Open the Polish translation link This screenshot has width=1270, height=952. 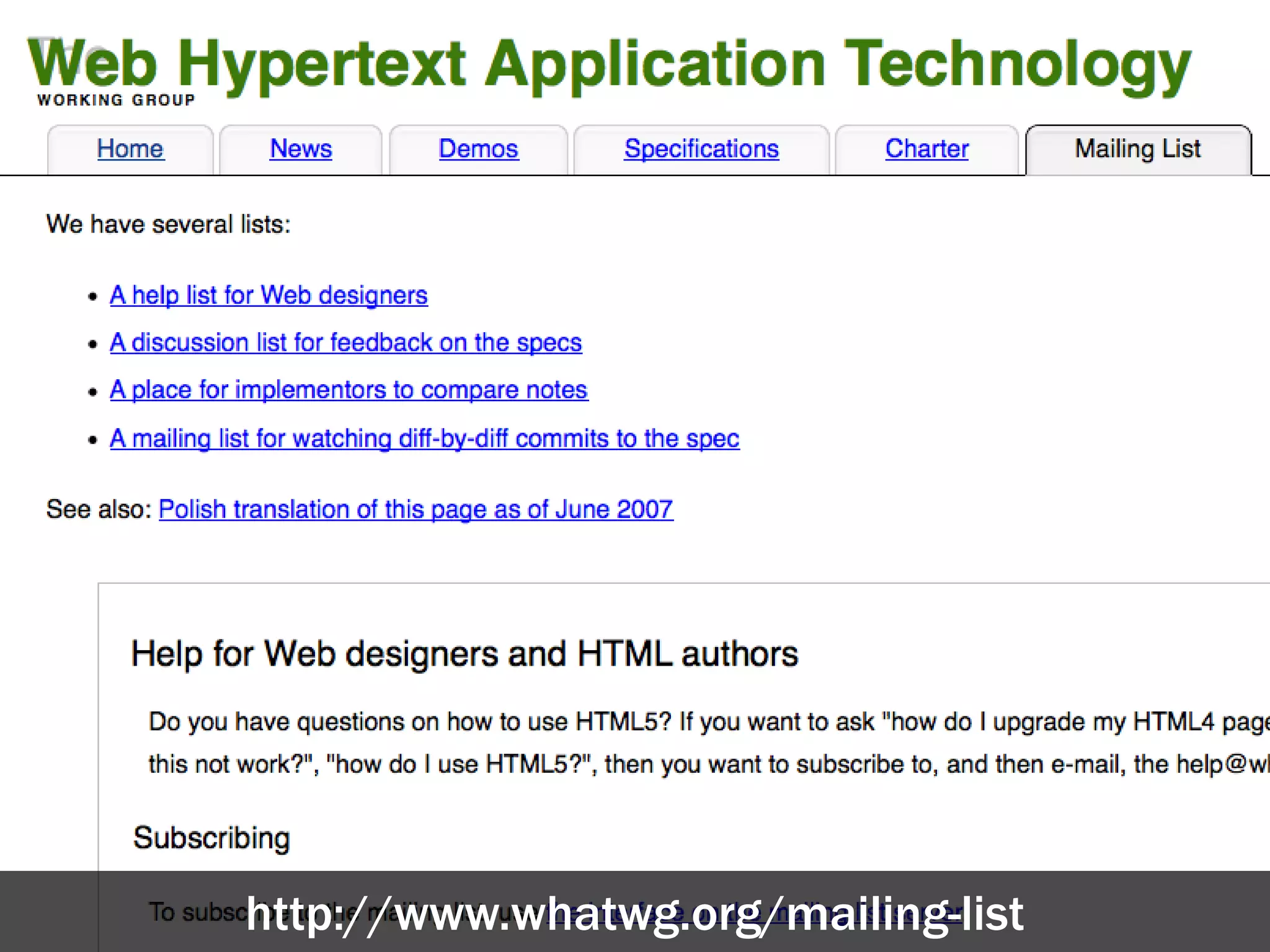tap(415, 509)
